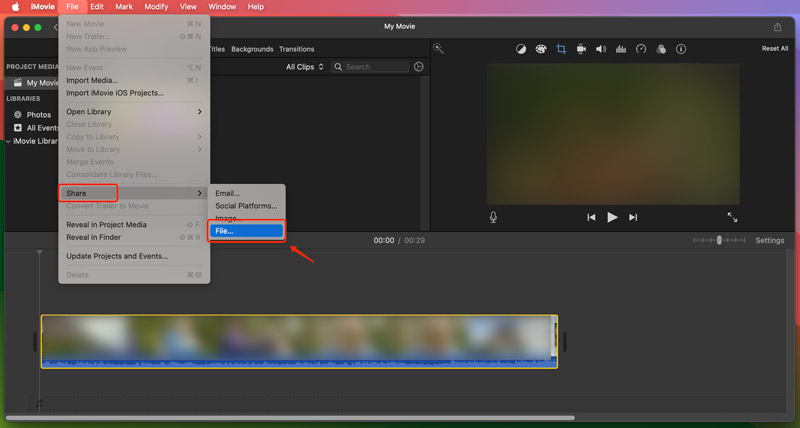Open the All Clips filter dropdown
This screenshot has width=800, height=428.
[303, 67]
